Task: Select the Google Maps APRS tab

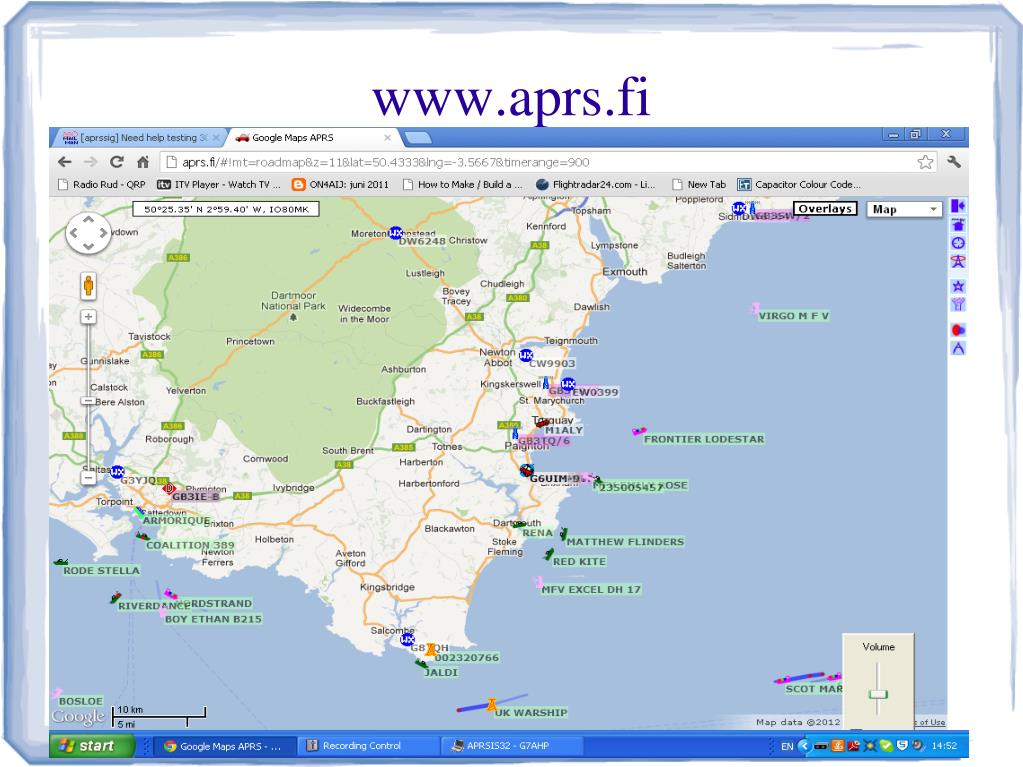Action: 313,138
